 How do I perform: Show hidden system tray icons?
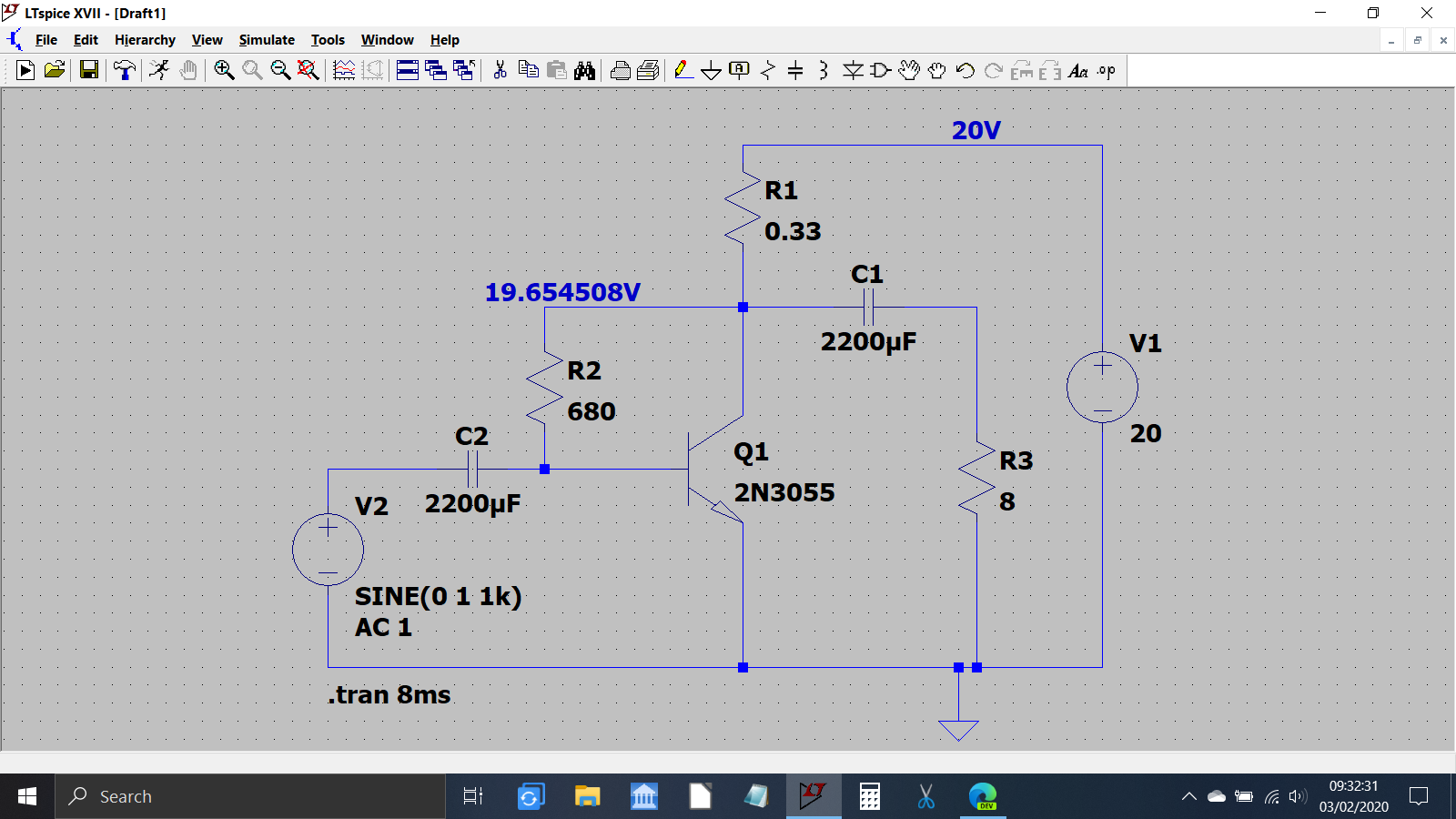pyautogui.click(x=1188, y=796)
